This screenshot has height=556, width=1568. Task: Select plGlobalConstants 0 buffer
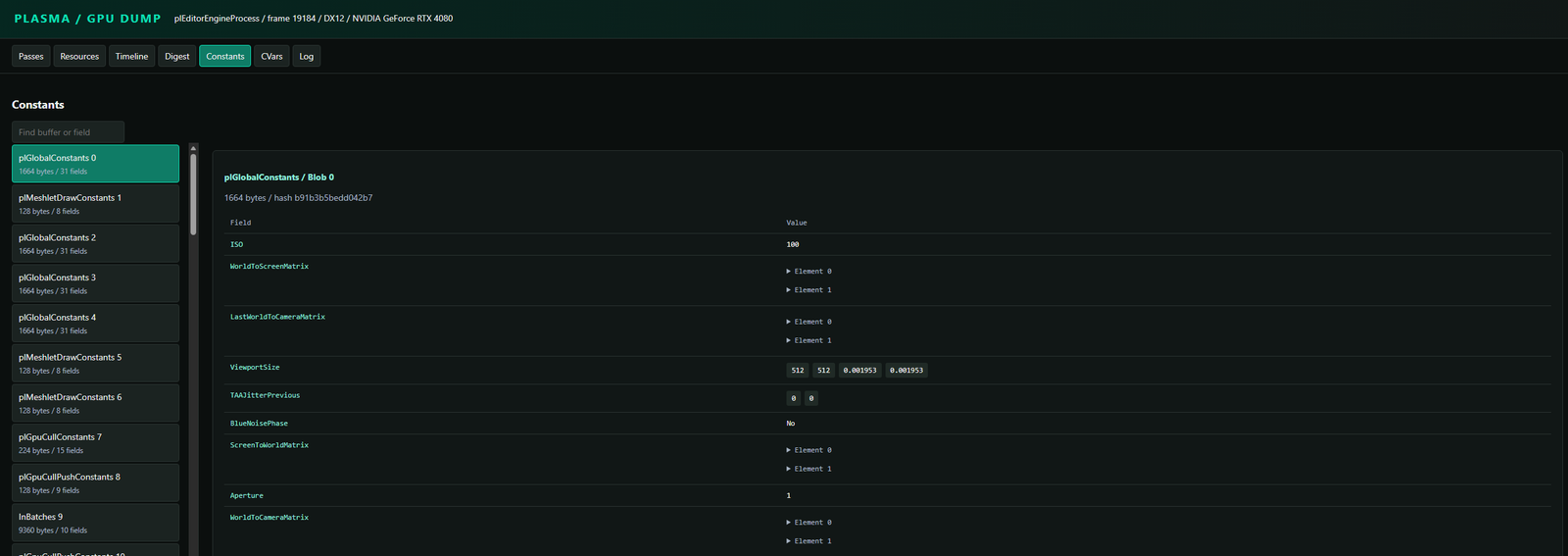(95, 164)
